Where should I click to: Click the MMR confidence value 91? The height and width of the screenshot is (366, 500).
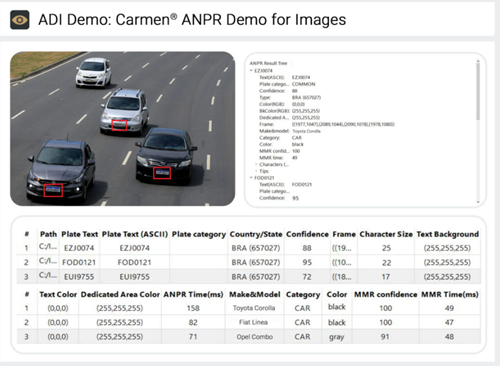(x=385, y=337)
